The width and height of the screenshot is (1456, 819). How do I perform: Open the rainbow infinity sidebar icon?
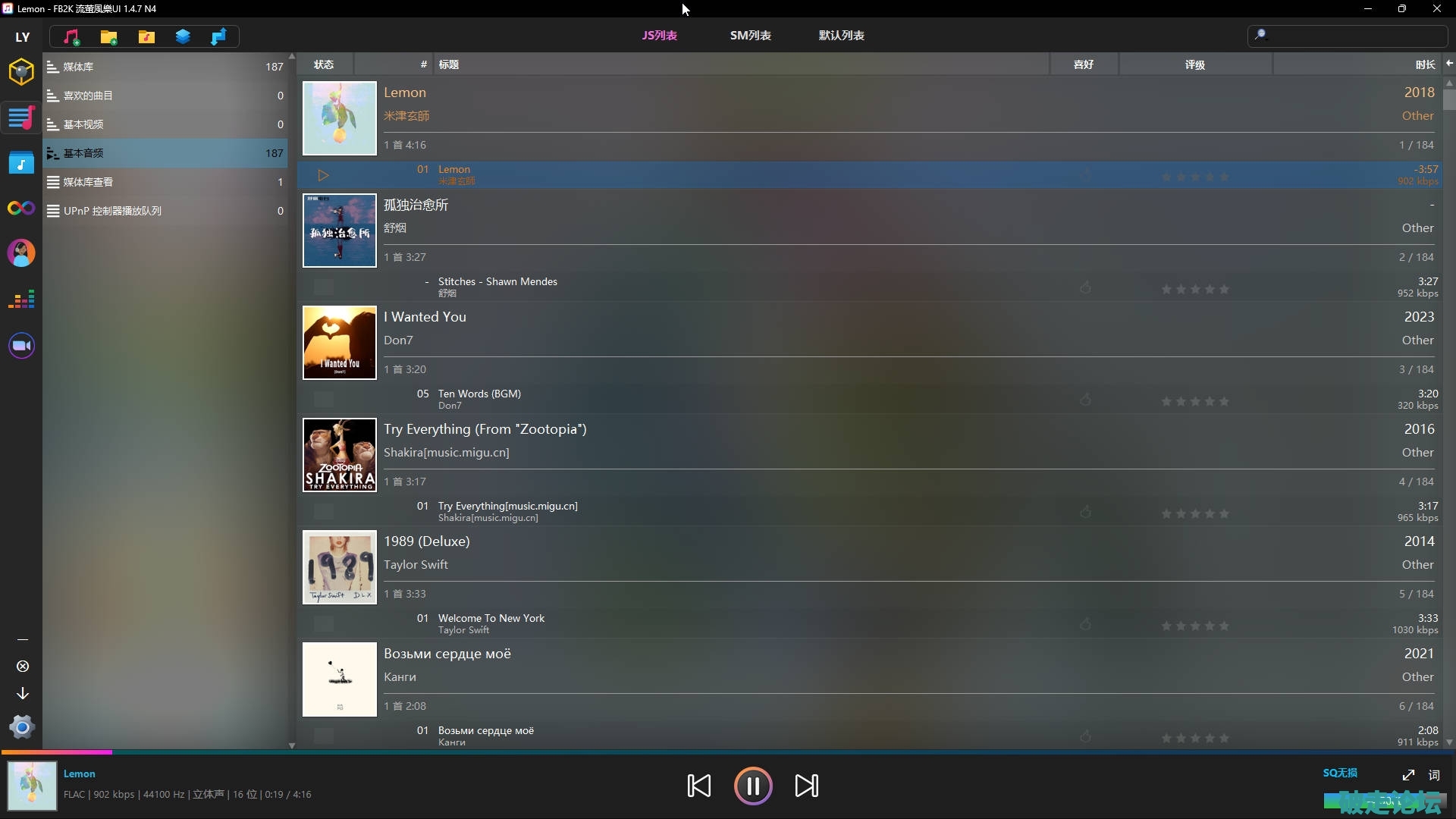pos(21,208)
